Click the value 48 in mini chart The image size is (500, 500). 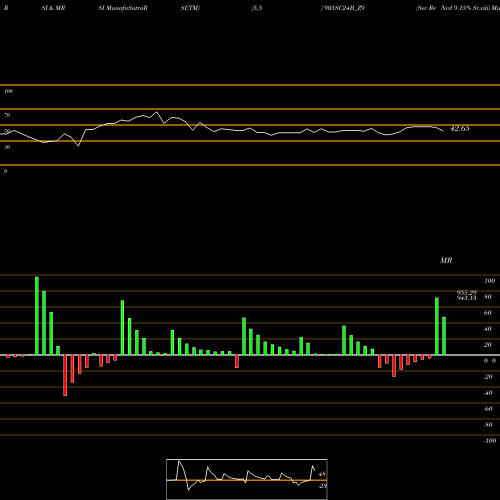point(322,474)
